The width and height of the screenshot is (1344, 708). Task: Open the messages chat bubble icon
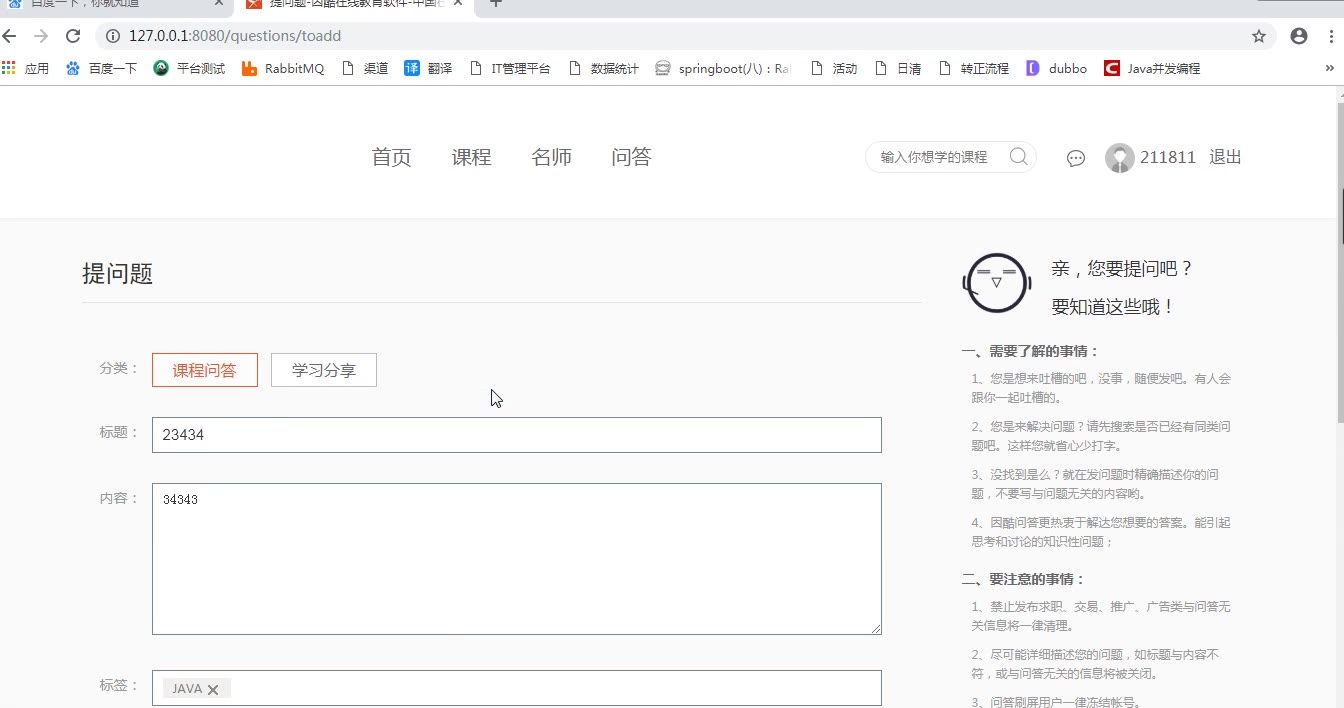coord(1076,158)
